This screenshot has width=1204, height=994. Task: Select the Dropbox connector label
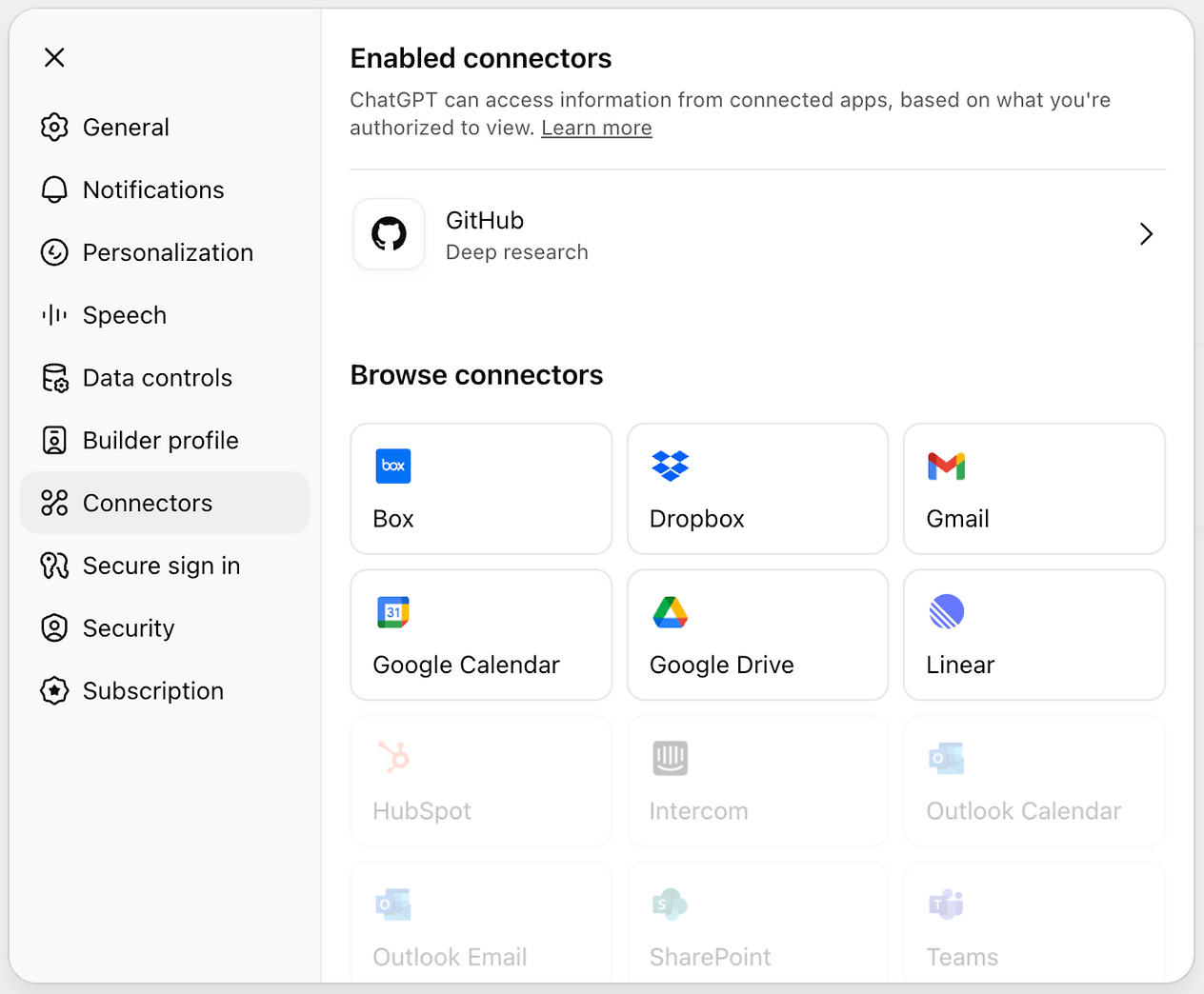pyautogui.click(x=697, y=519)
